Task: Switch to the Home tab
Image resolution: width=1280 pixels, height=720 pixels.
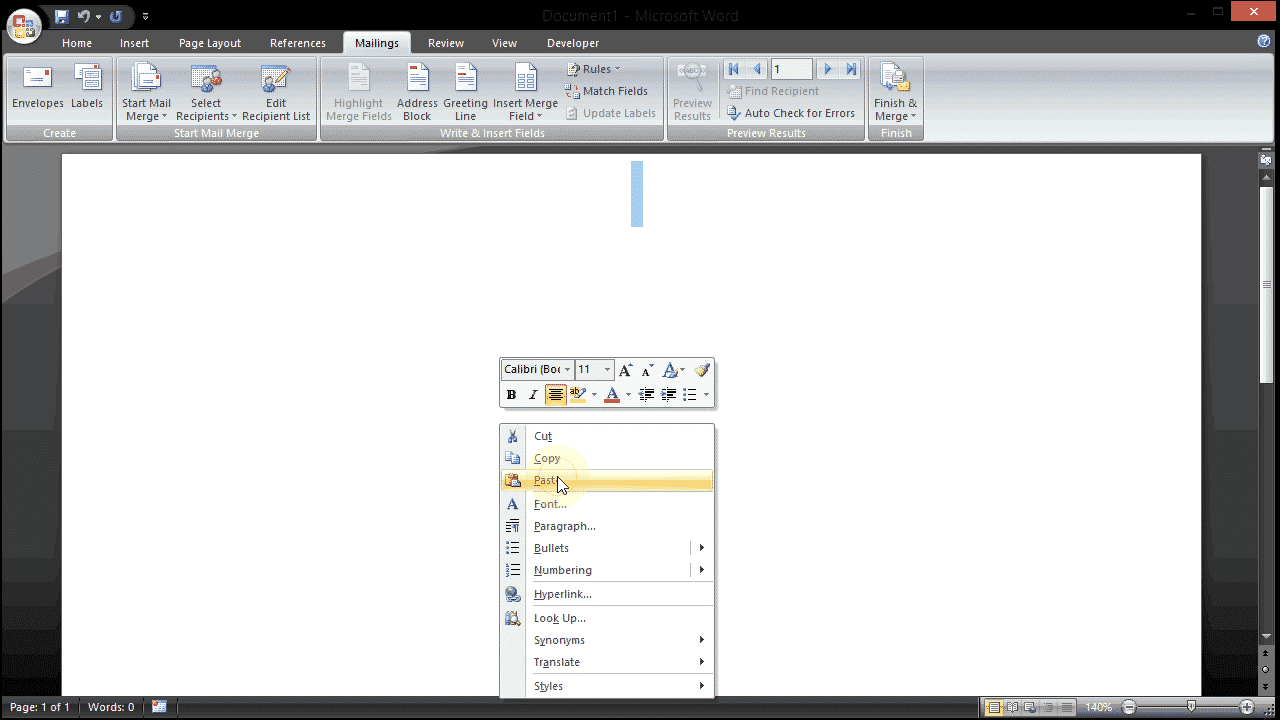Action: click(x=77, y=43)
